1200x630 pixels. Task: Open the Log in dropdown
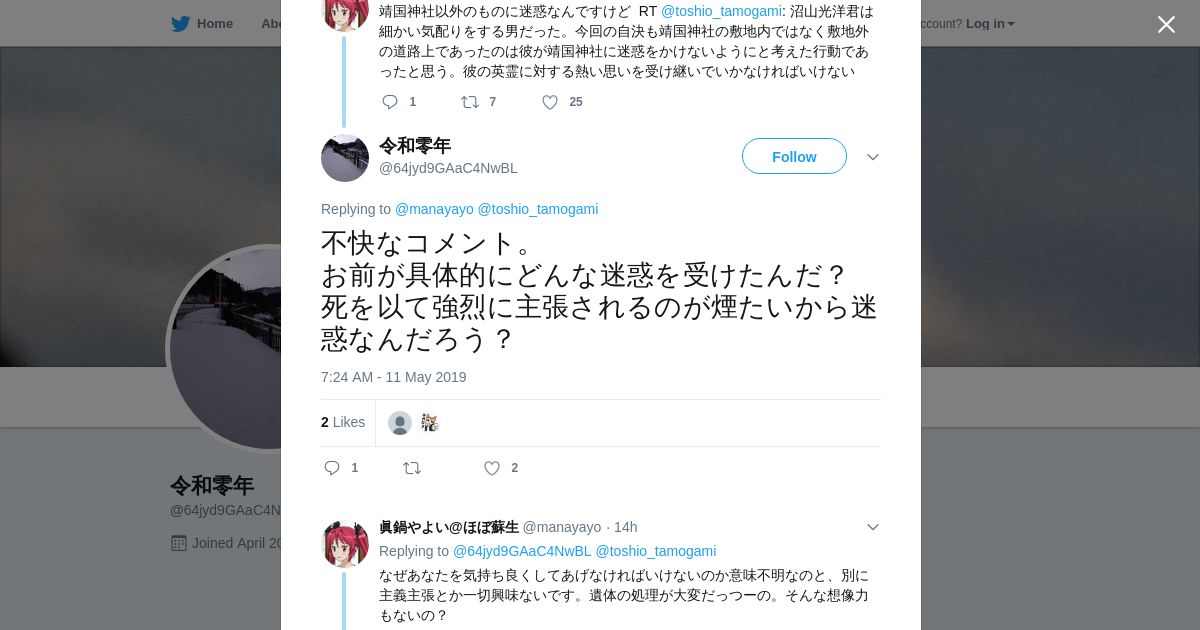pos(990,23)
